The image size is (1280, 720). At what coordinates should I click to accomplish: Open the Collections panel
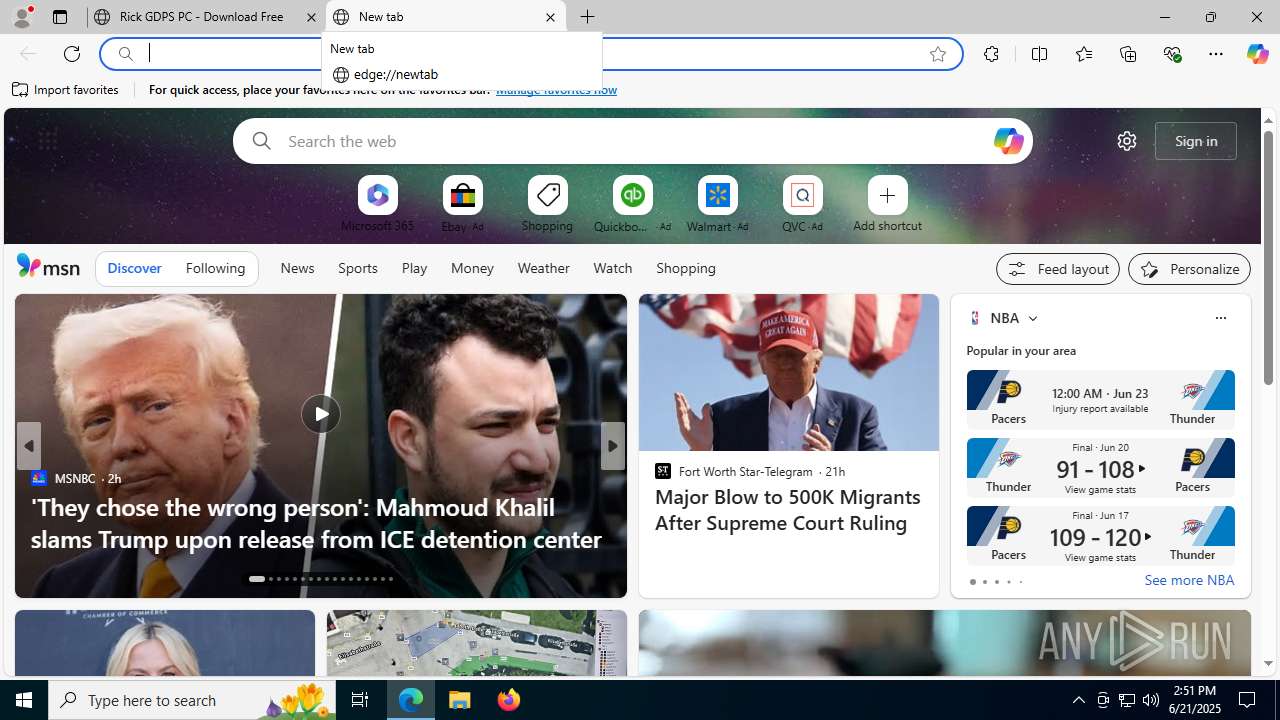click(x=1128, y=54)
